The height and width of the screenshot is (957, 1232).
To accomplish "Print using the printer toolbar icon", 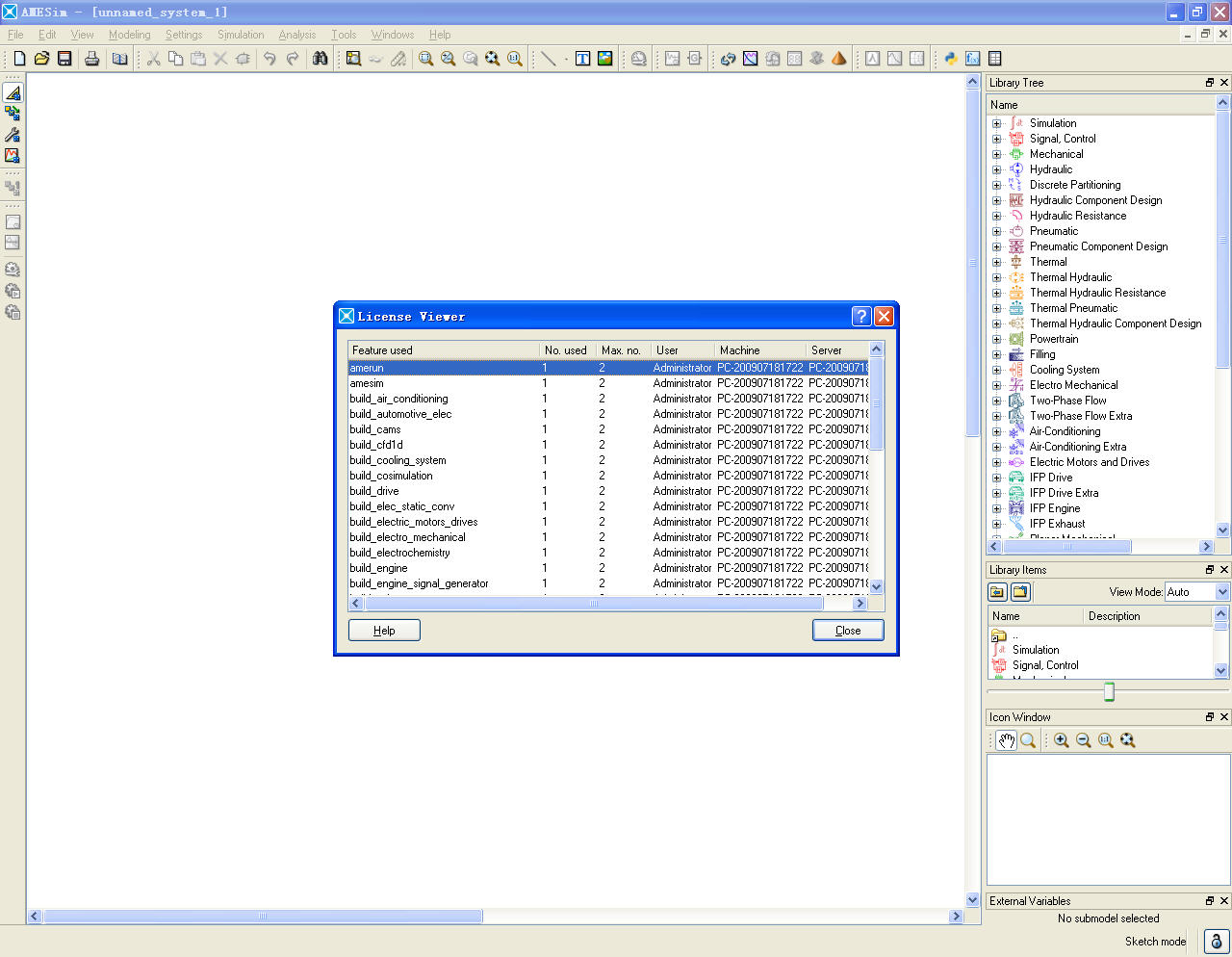I will coord(92,59).
